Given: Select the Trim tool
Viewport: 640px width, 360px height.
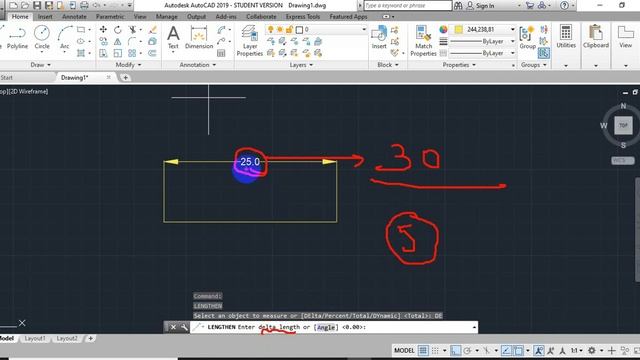Looking at the screenshot, I should coord(132,30).
